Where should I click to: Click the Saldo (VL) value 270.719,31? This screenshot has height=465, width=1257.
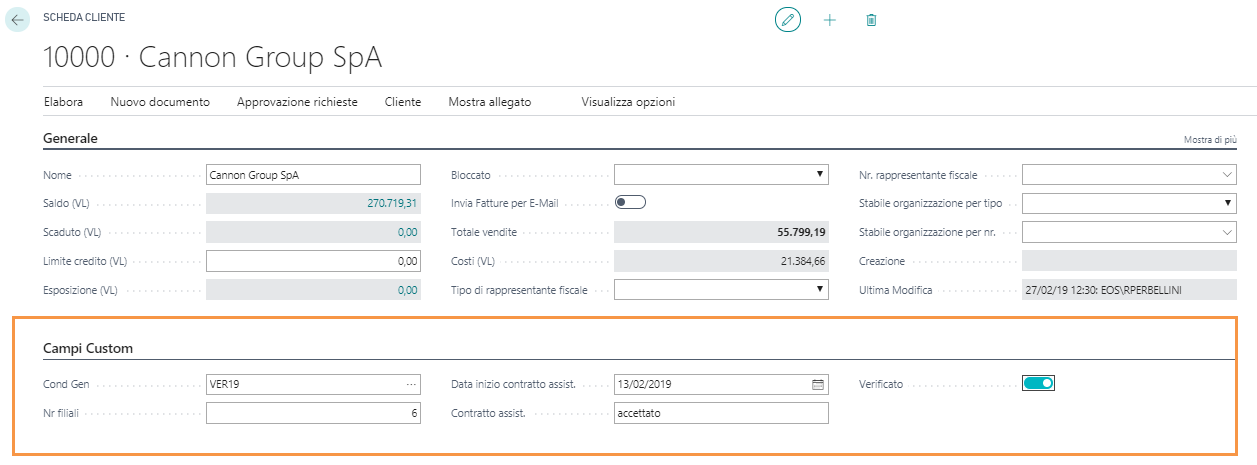(392, 204)
